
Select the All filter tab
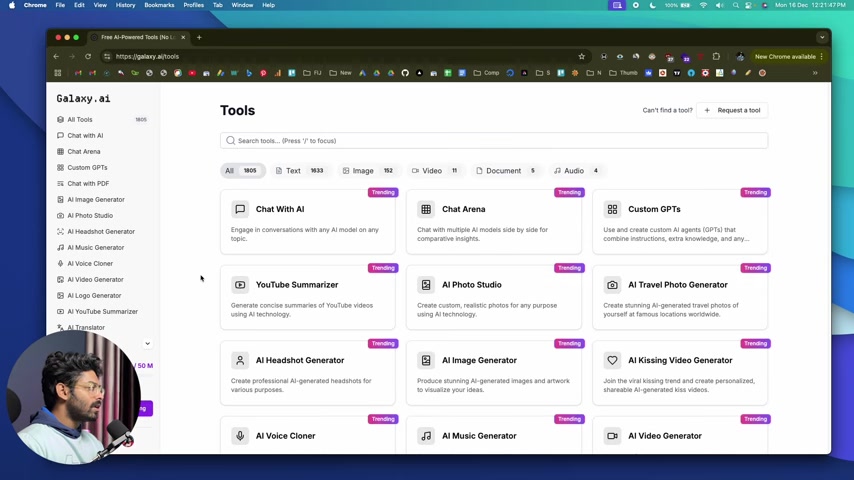tap(242, 171)
